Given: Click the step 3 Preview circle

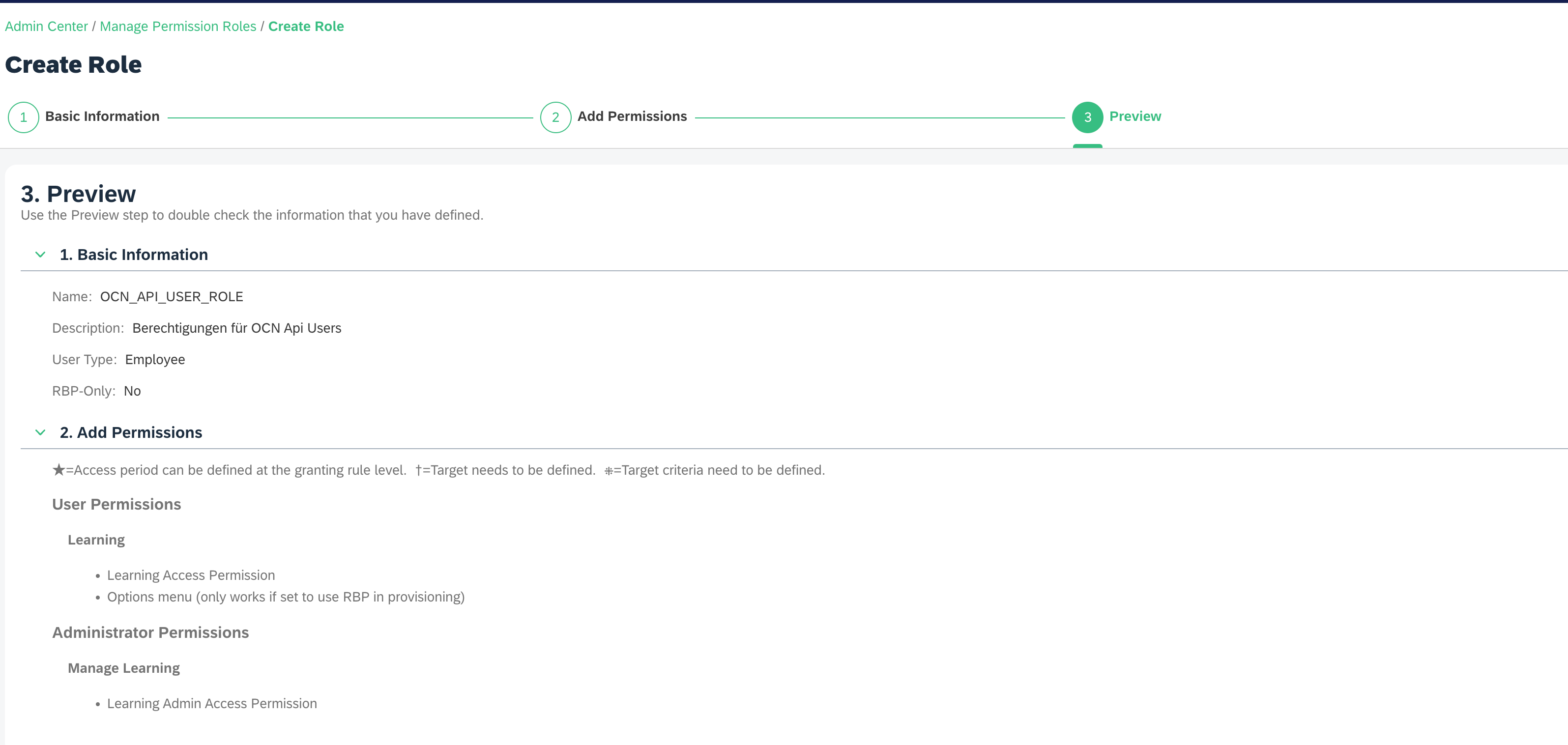Looking at the screenshot, I should pos(1087,117).
